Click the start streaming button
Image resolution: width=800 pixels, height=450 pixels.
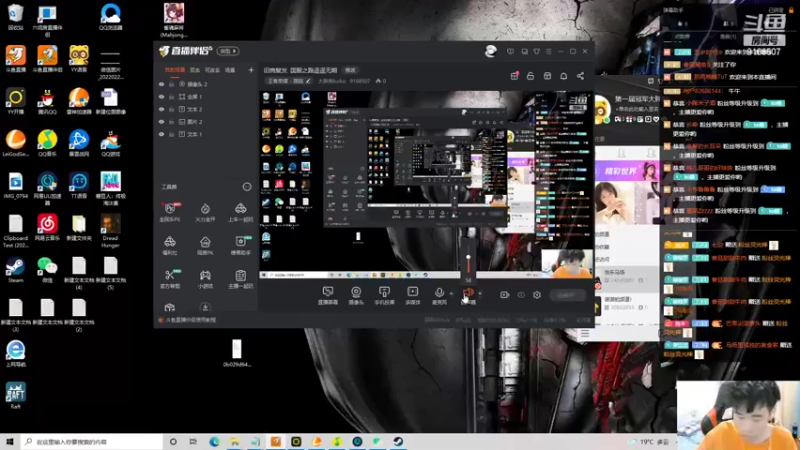tap(567, 295)
